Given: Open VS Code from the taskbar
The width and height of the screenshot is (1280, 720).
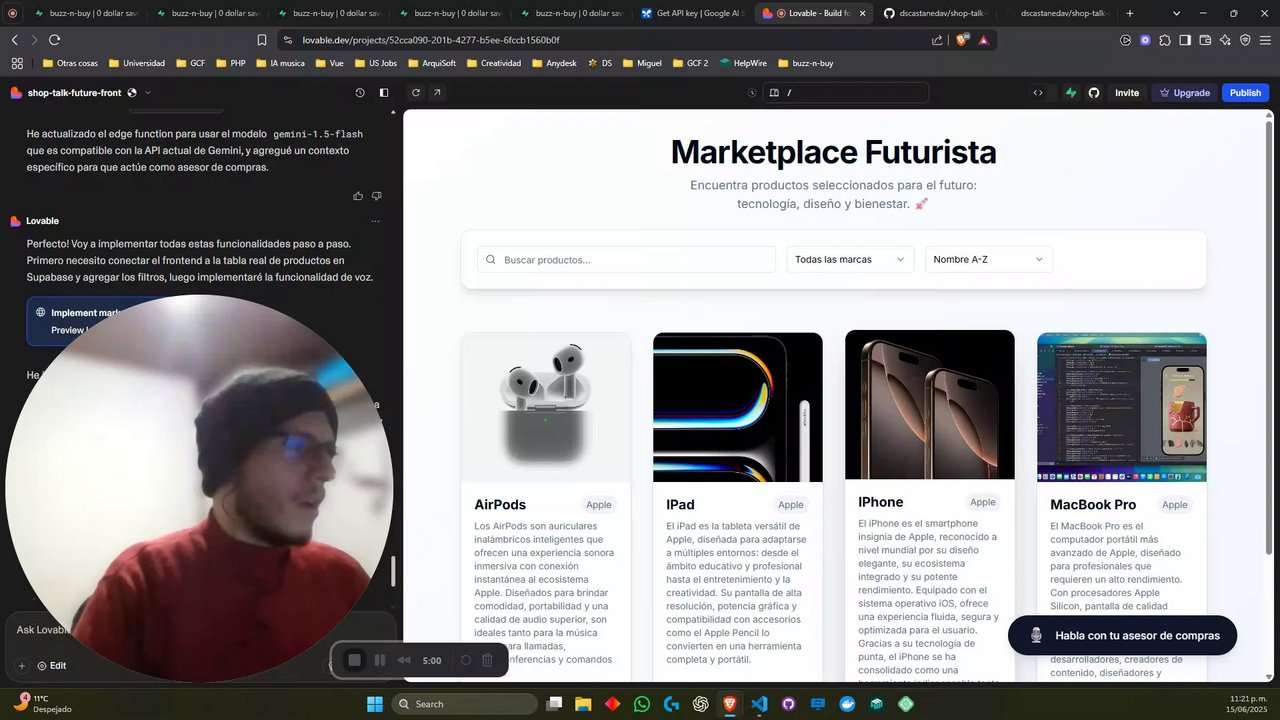Looking at the screenshot, I should pos(759,704).
